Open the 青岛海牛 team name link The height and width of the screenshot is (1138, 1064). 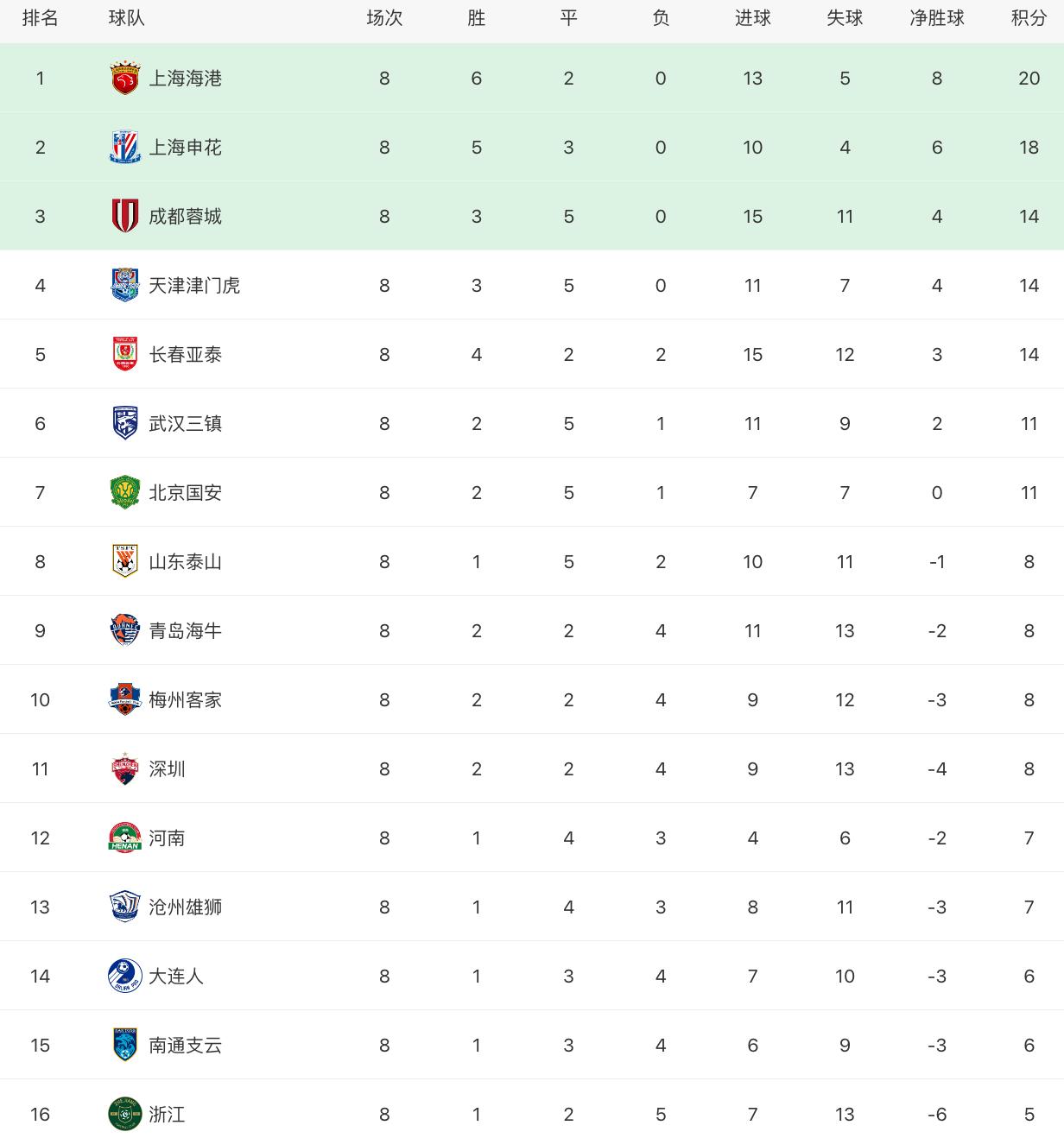[185, 631]
